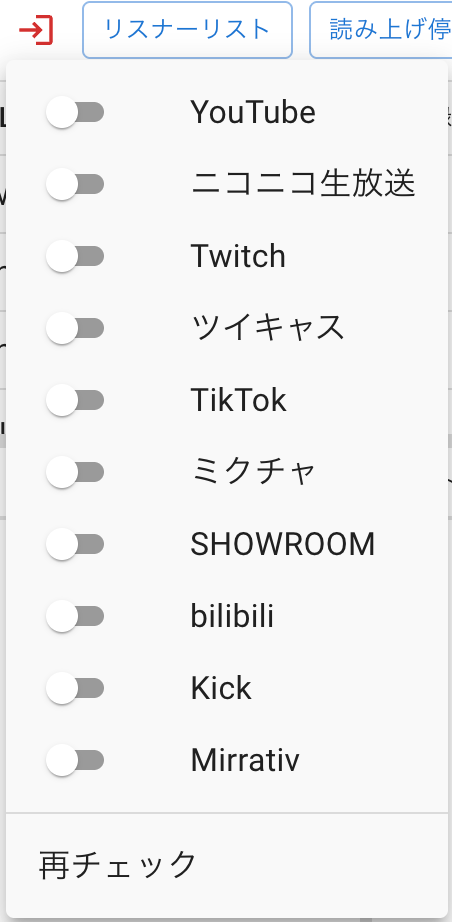452x922 pixels.
Task: Click the Twitch text label
Action: tap(238, 256)
